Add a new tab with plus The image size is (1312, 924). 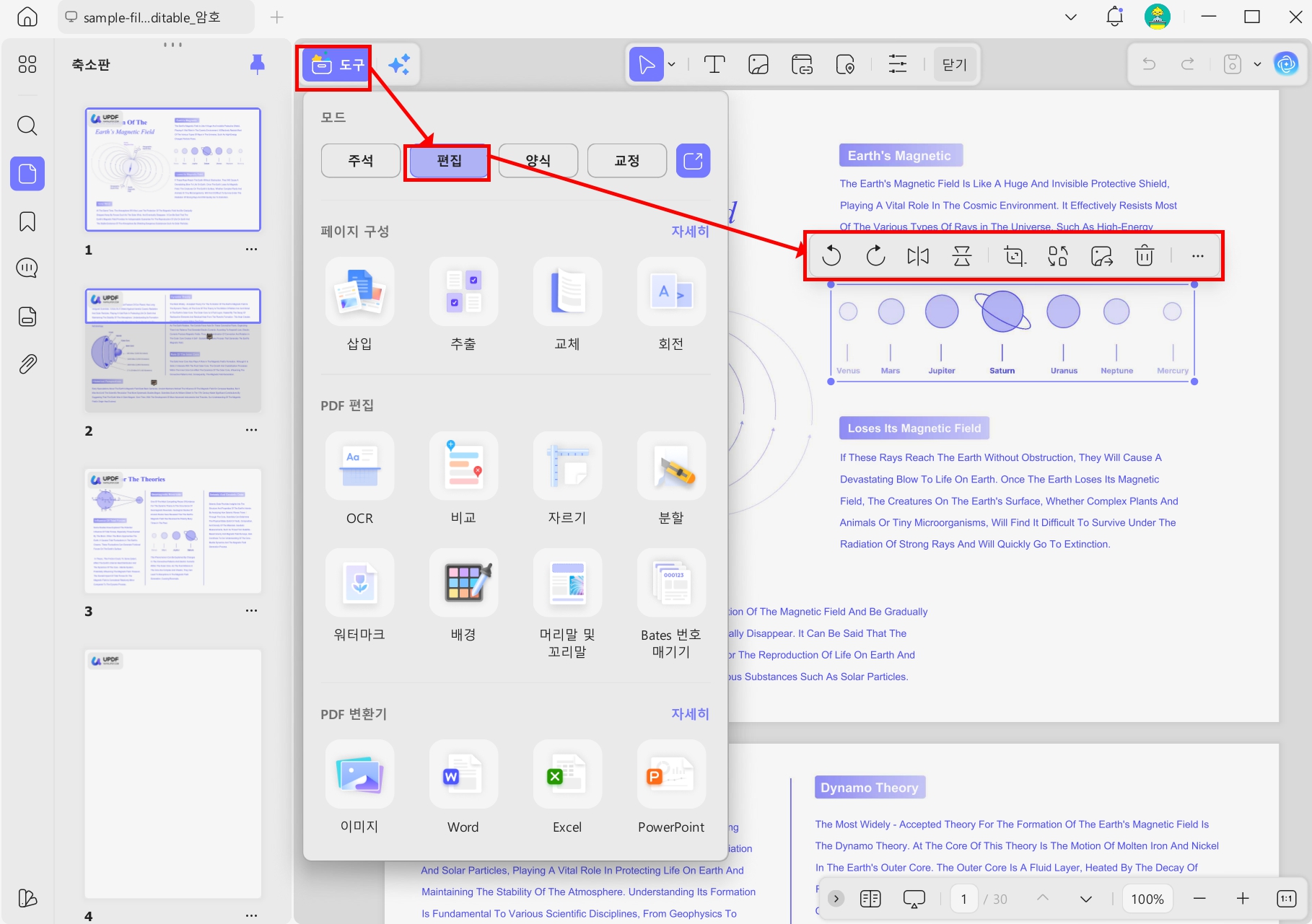tap(277, 17)
